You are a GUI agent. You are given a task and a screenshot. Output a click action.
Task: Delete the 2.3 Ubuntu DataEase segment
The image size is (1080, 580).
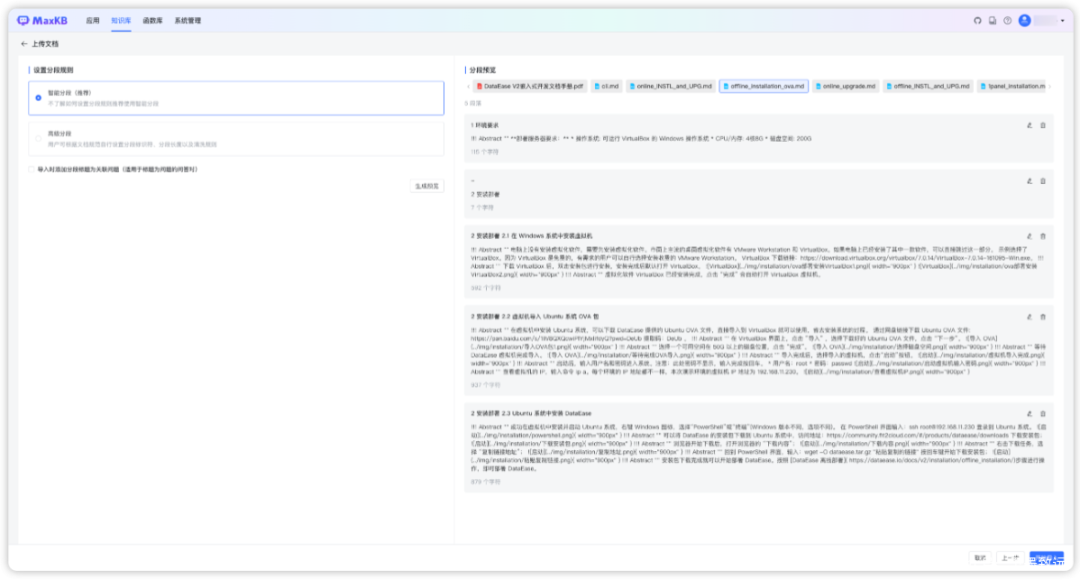pos(1043,414)
